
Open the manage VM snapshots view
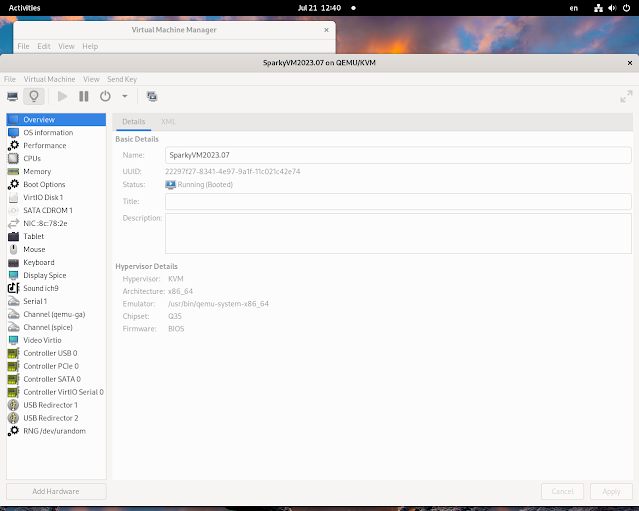152,97
